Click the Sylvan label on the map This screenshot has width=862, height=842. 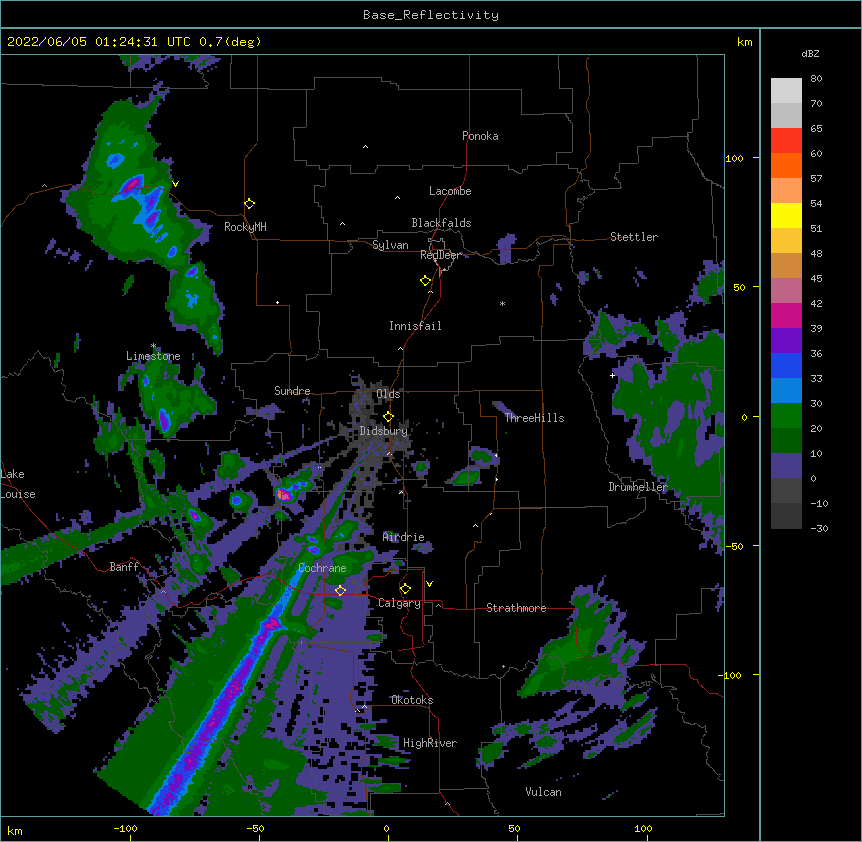(390, 245)
